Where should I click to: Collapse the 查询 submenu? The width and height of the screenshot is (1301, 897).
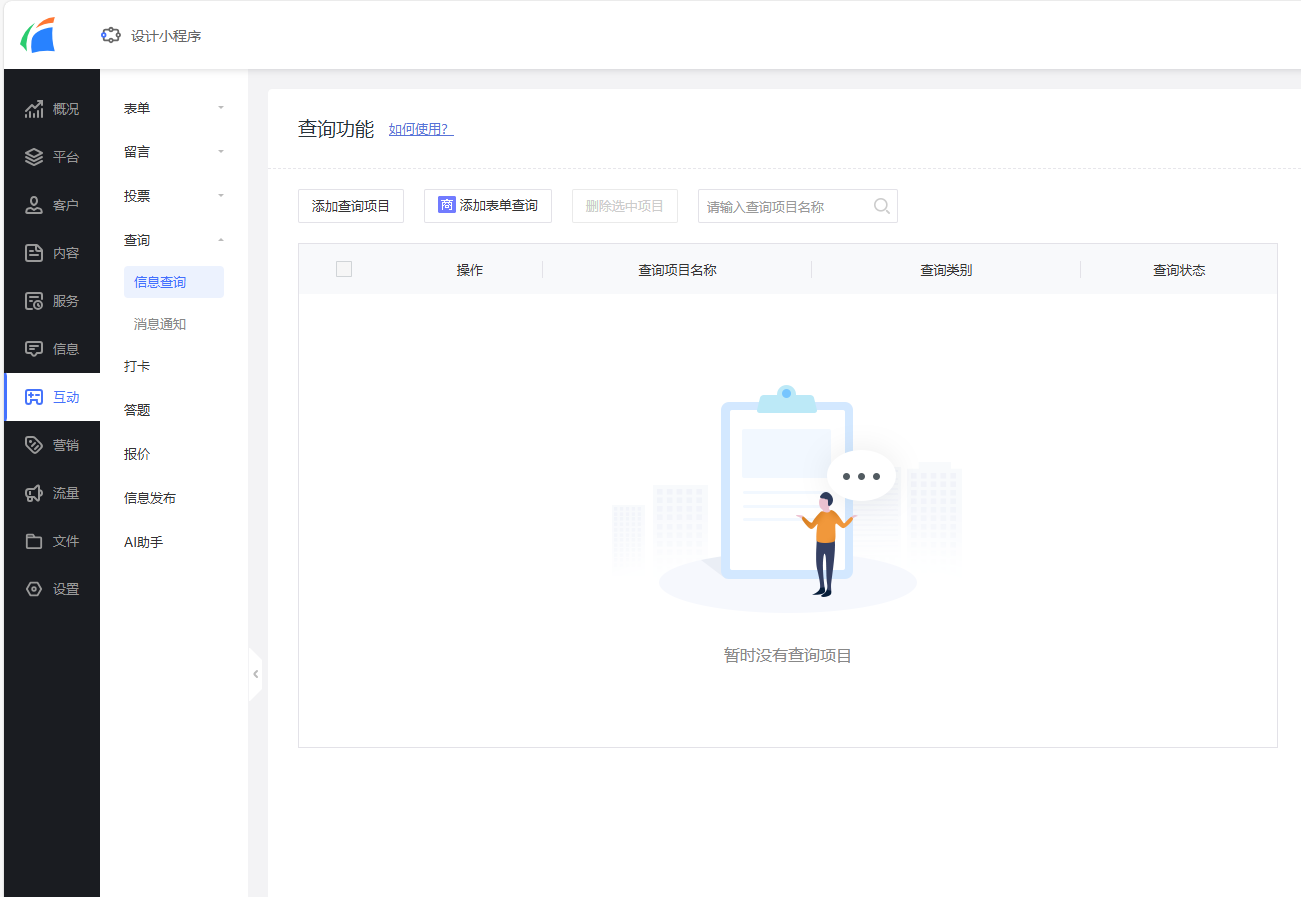click(221, 240)
